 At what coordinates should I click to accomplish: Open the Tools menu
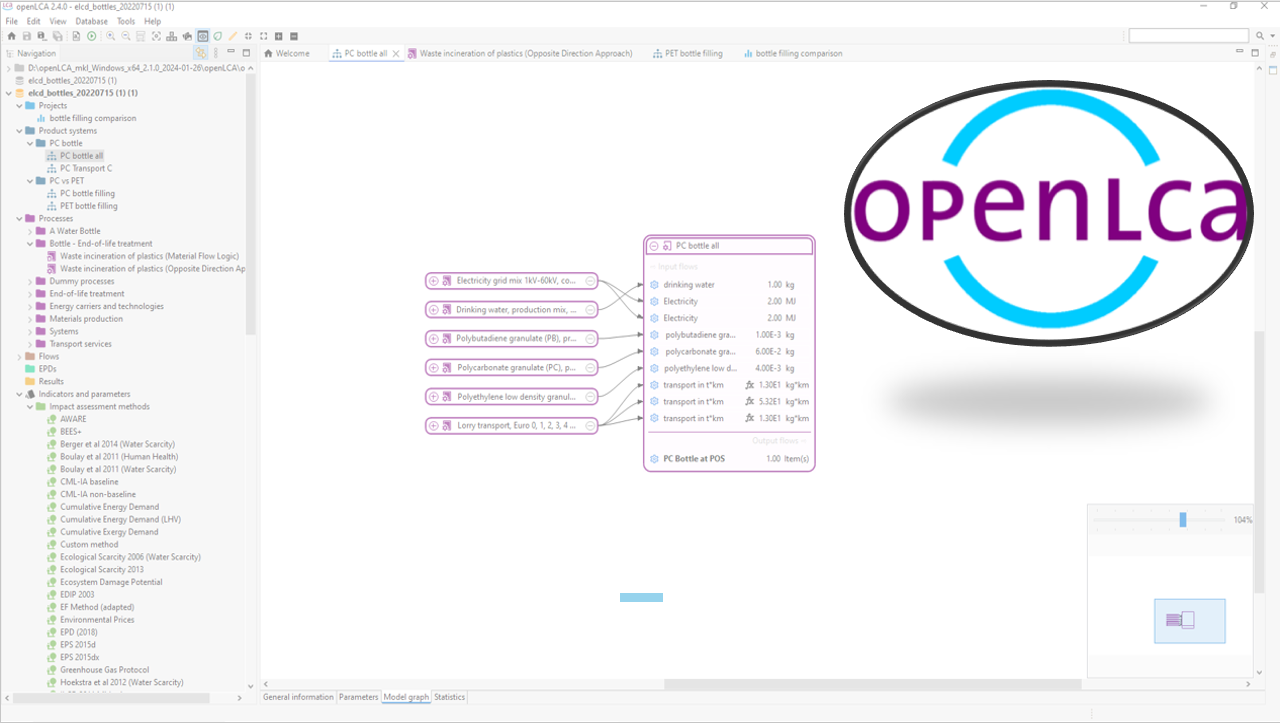coord(126,21)
